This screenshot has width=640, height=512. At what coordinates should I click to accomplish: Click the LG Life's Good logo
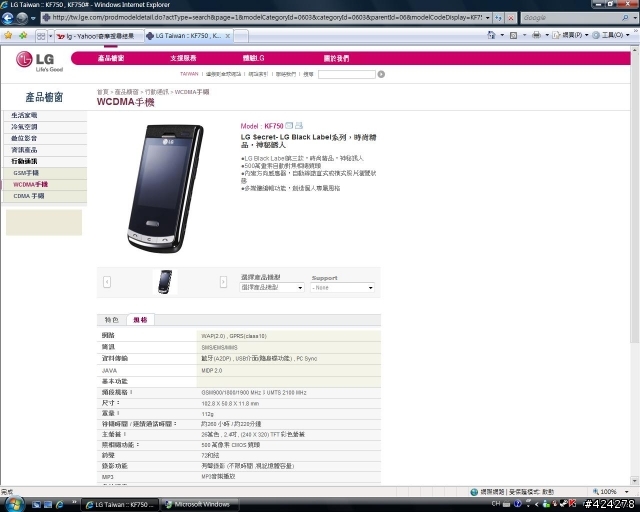(40, 61)
